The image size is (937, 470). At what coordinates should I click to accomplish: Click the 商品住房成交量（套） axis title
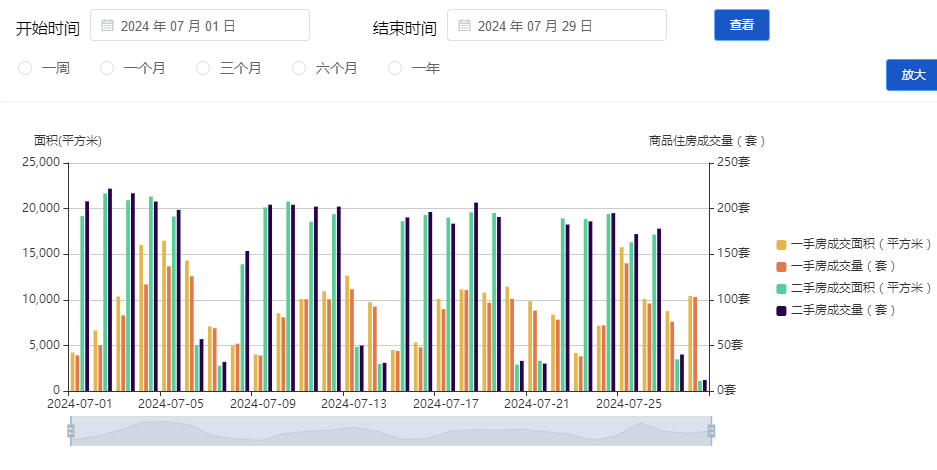coord(708,141)
